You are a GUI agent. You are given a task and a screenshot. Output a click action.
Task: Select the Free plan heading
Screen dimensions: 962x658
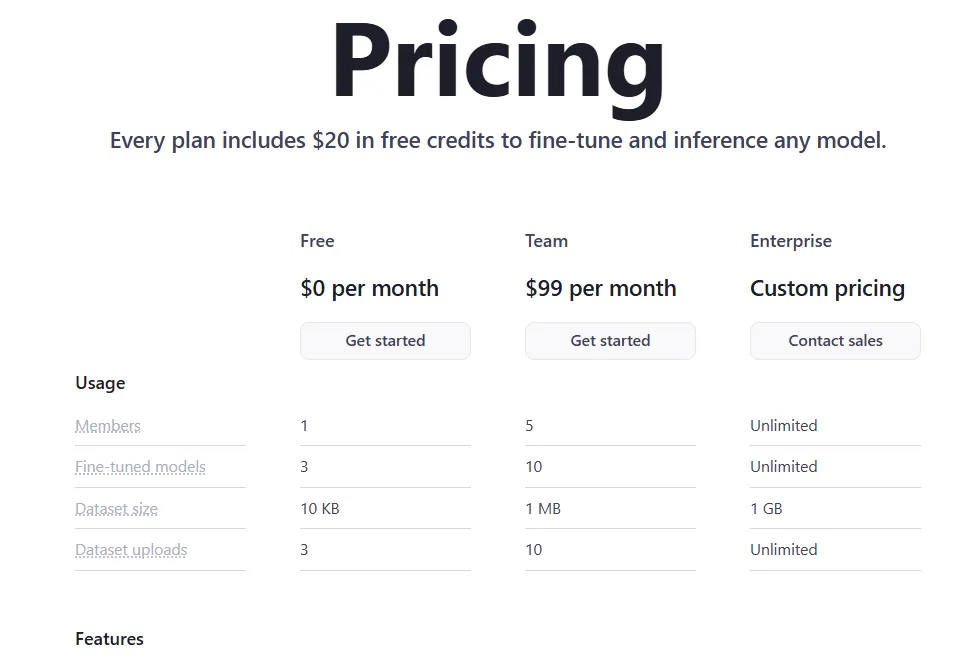(317, 241)
